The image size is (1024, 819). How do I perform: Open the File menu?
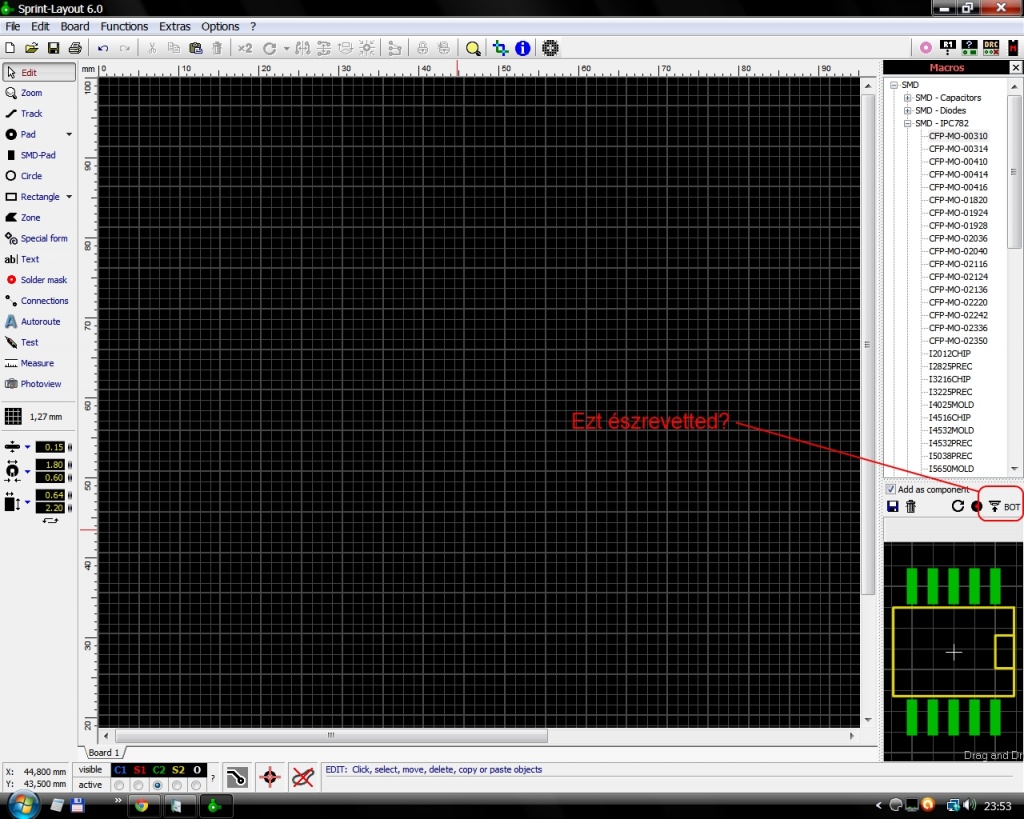point(12,26)
